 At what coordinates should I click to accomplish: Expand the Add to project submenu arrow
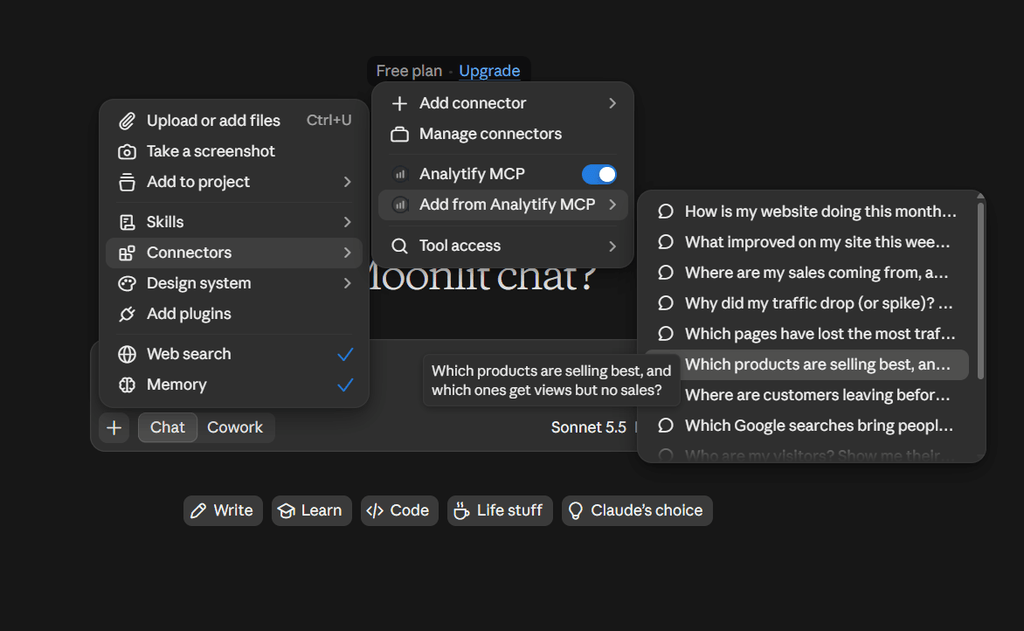click(347, 182)
